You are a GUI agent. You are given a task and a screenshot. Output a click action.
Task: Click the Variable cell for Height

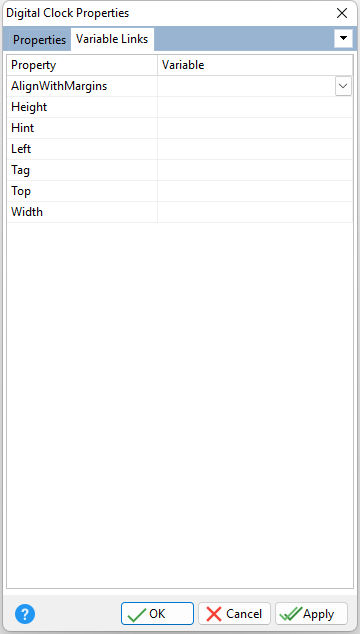tap(255, 107)
